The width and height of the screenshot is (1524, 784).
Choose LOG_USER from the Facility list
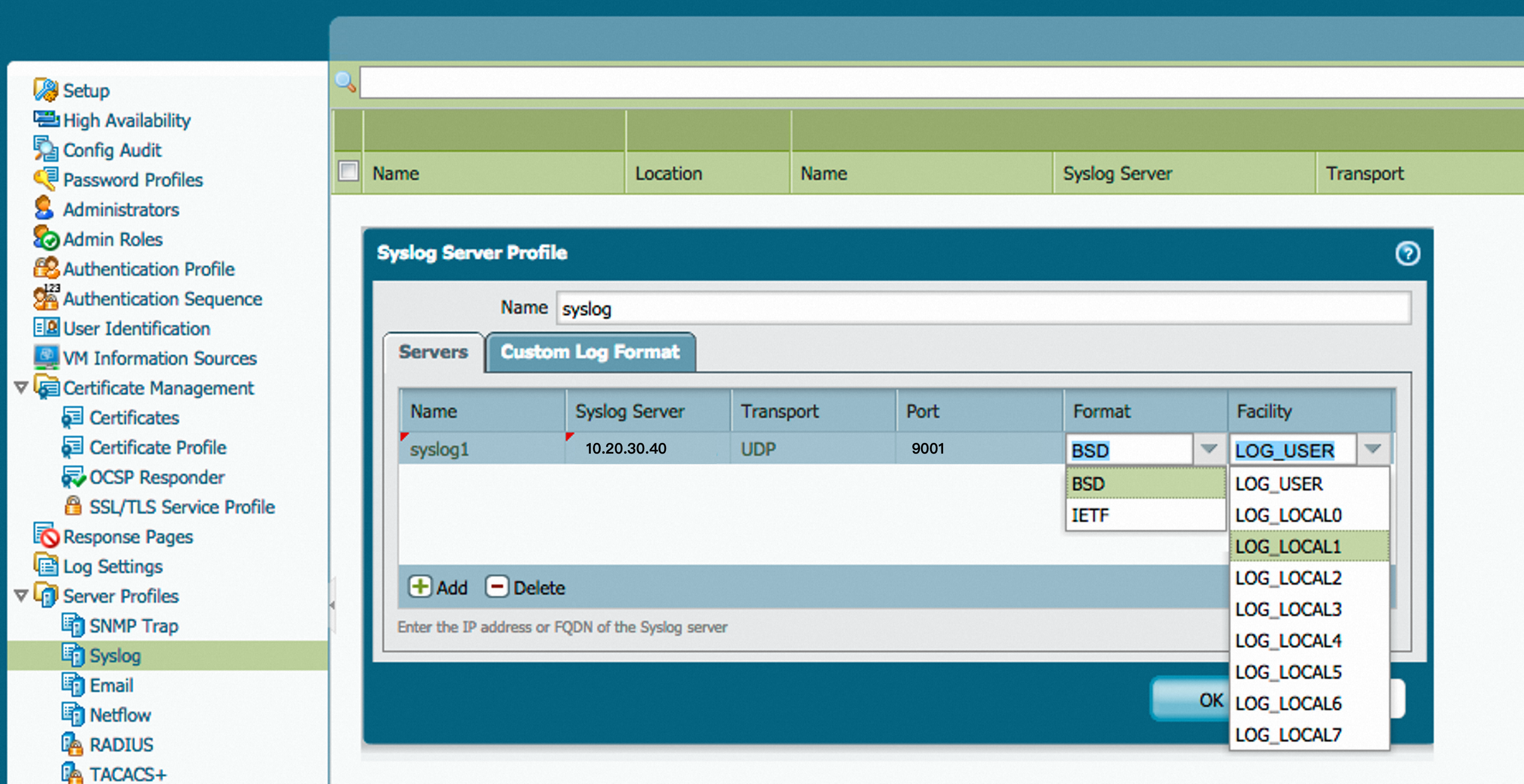1309,484
